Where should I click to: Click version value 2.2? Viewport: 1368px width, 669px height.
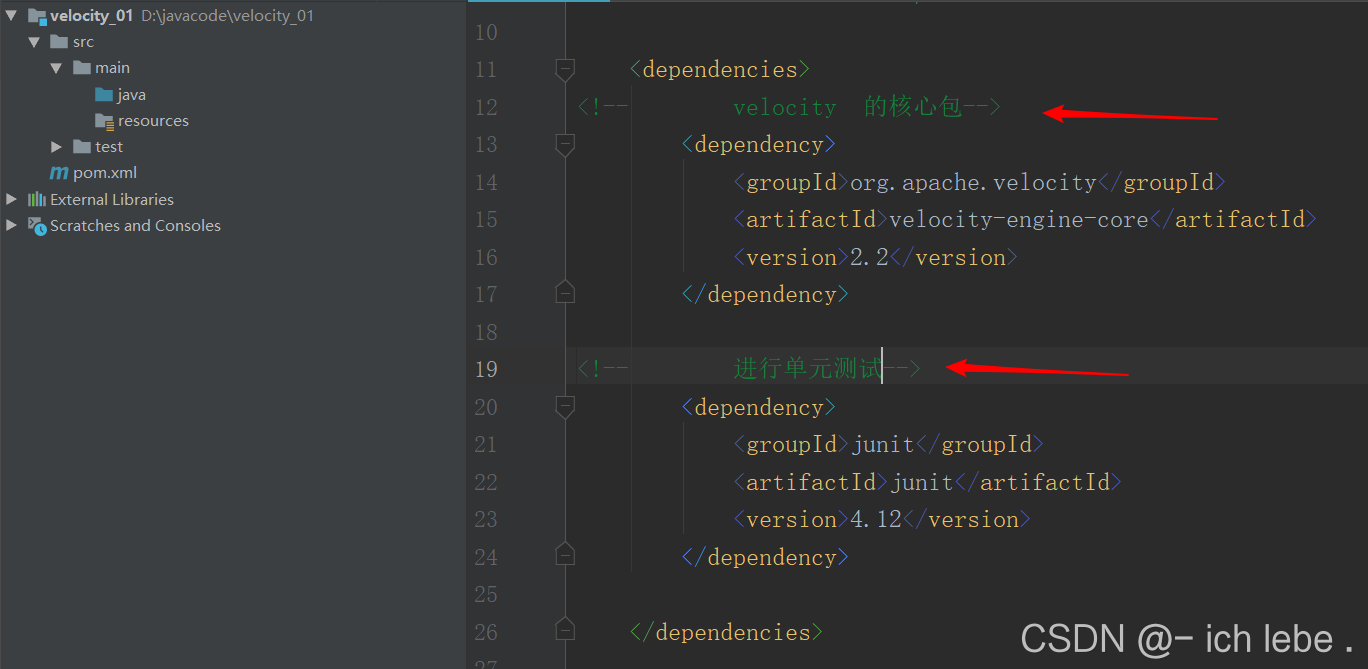[870, 257]
